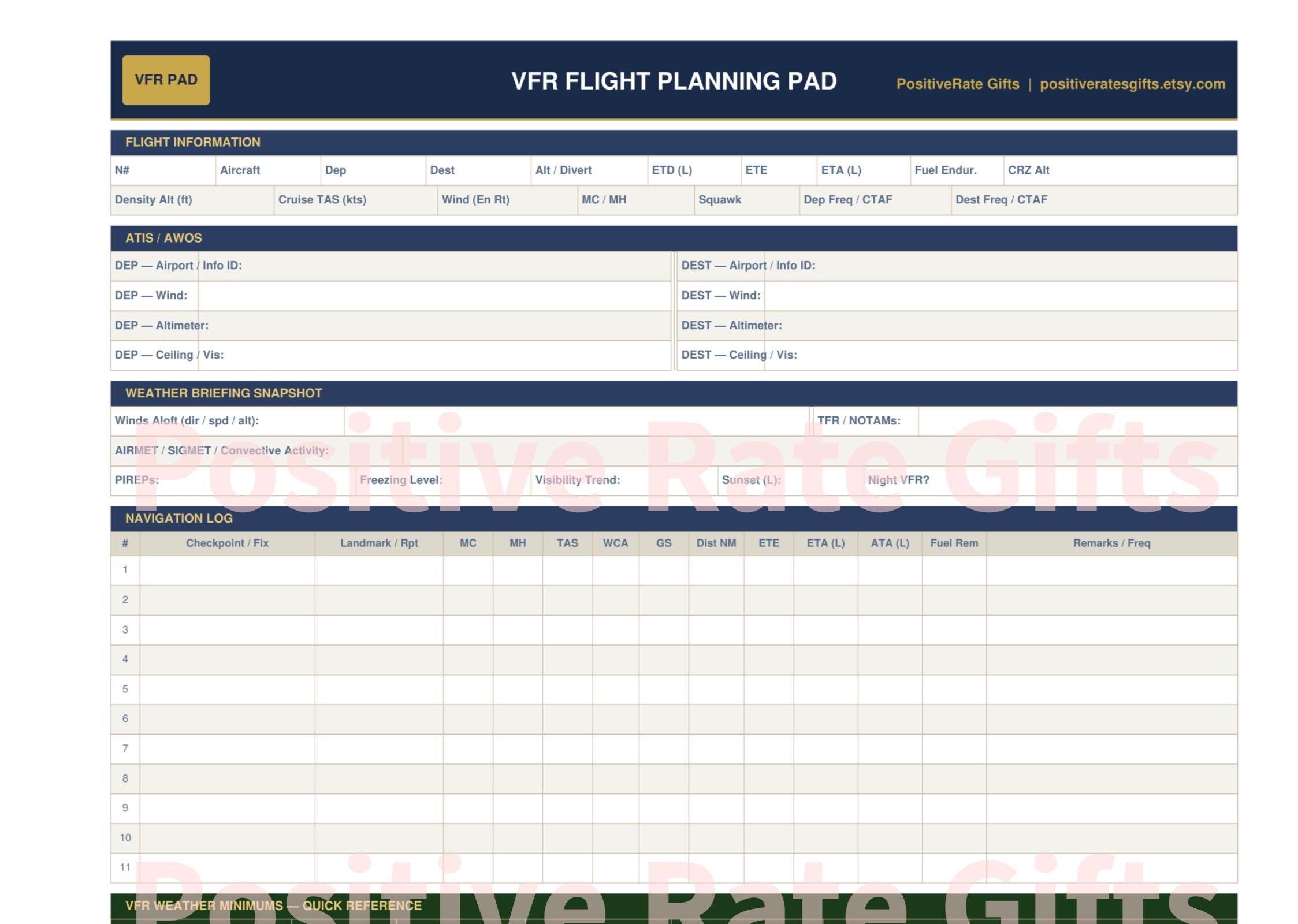Open the positiveratesgifts.etsy.com link

[1132, 84]
